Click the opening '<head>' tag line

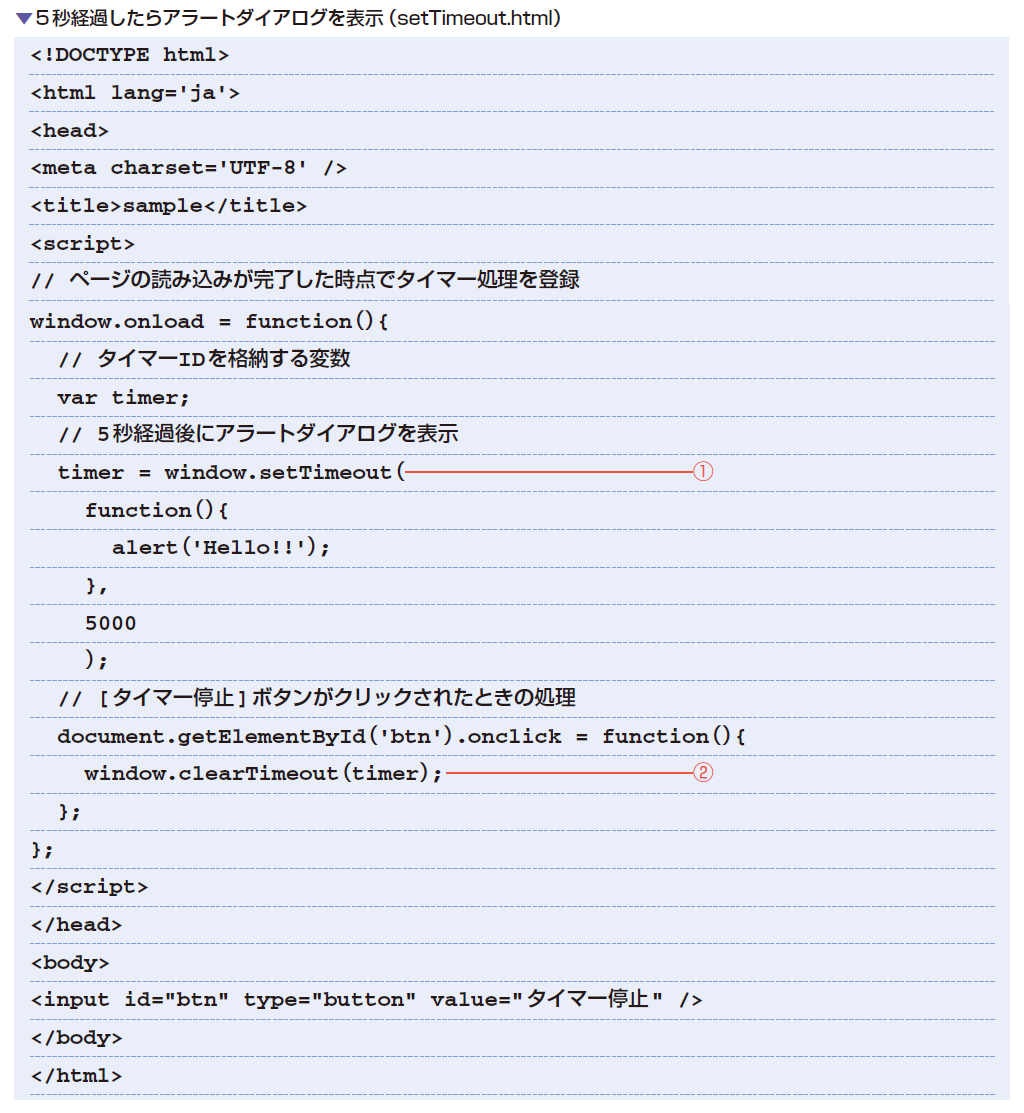(x=70, y=131)
